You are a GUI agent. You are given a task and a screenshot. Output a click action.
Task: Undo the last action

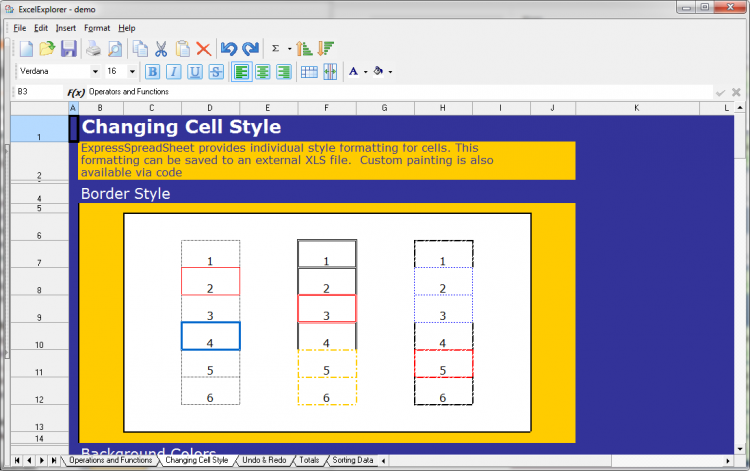[229, 48]
